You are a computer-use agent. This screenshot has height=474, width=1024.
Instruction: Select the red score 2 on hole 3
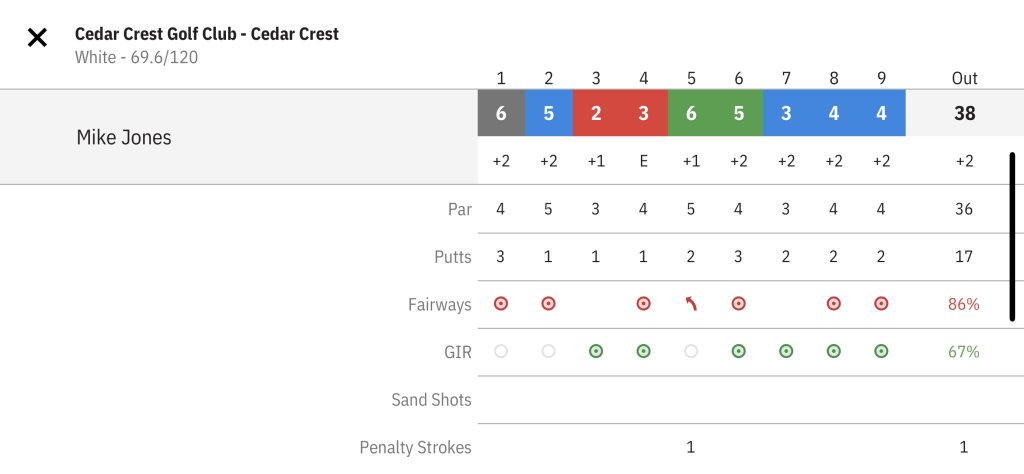(596, 113)
